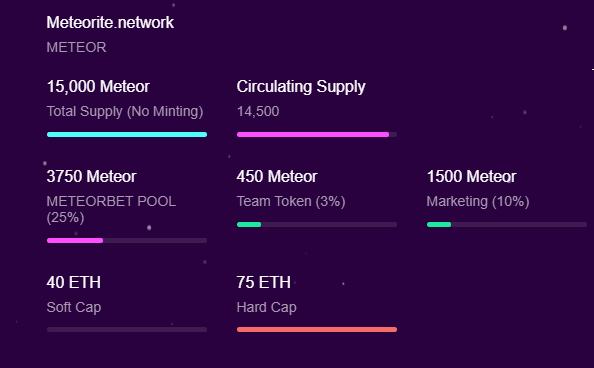594x368 pixels.
Task: Click the cyan Total Supply progress bar
Action: coord(127,135)
